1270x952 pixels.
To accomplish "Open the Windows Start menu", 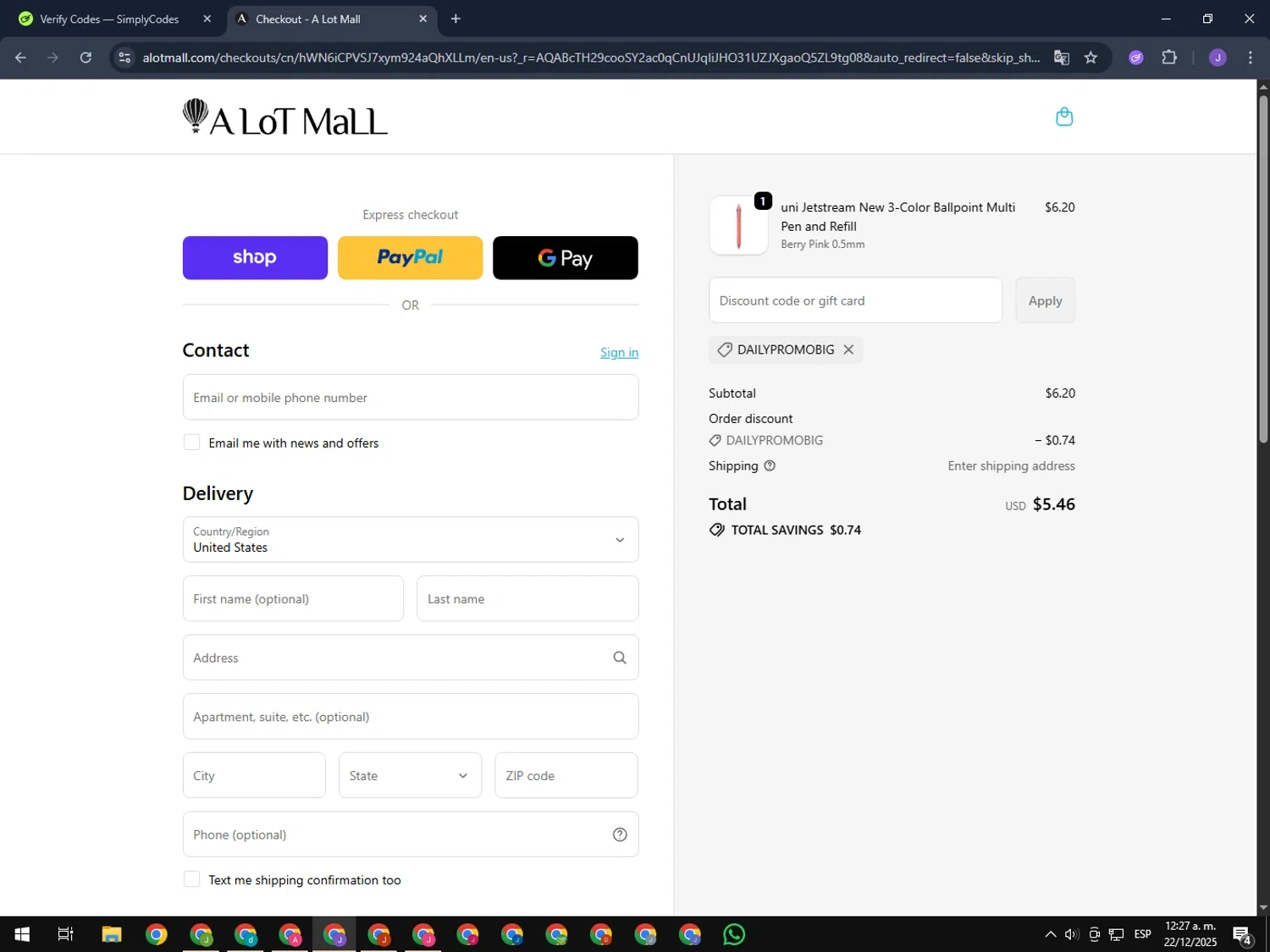I will click(22, 934).
